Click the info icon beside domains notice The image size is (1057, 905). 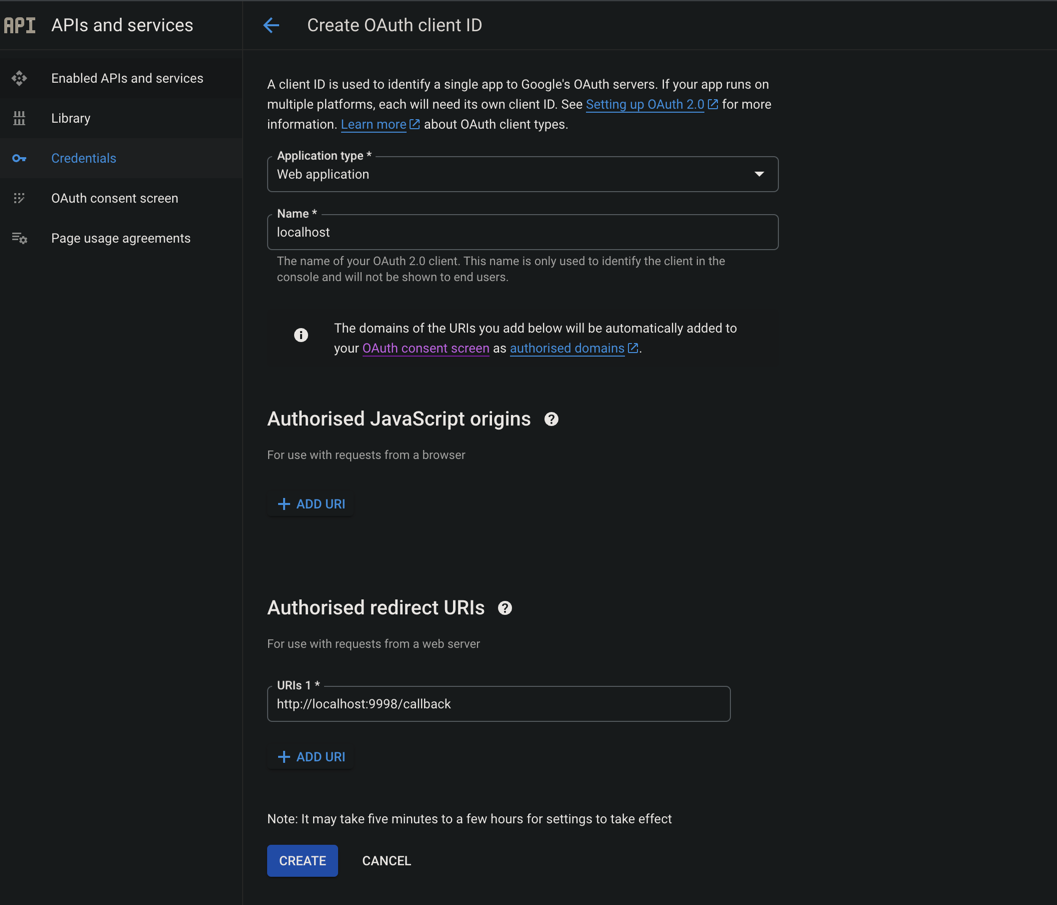[x=301, y=335]
